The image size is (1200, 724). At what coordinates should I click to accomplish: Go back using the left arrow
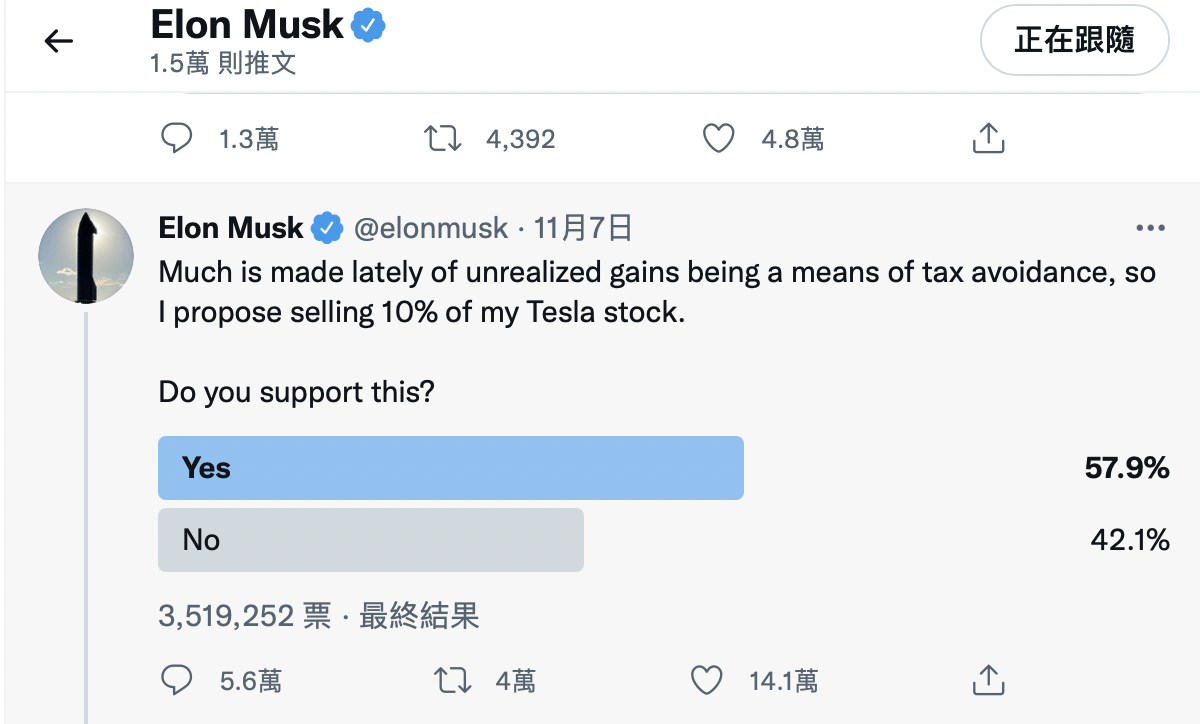(x=59, y=41)
